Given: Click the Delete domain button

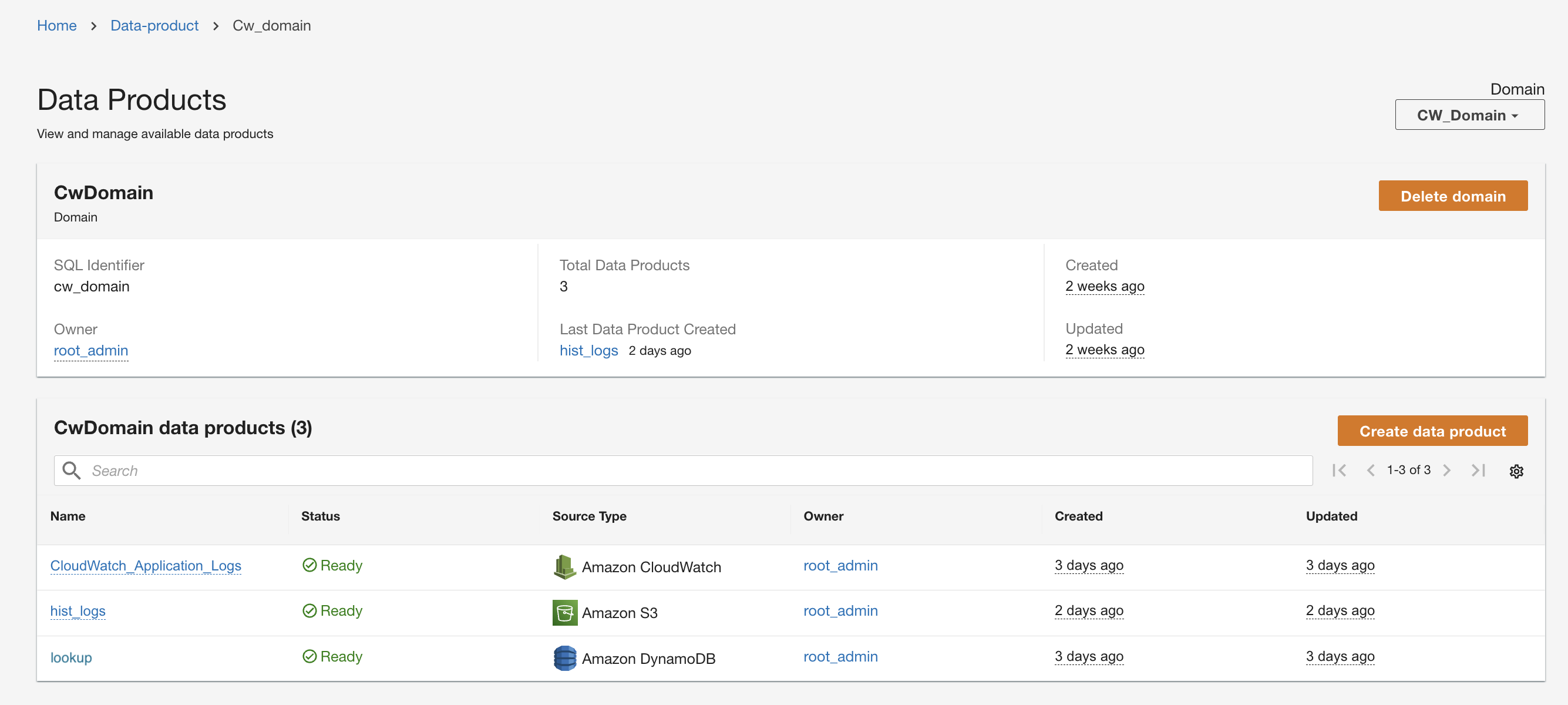Looking at the screenshot, I should tap(1452, 196).
